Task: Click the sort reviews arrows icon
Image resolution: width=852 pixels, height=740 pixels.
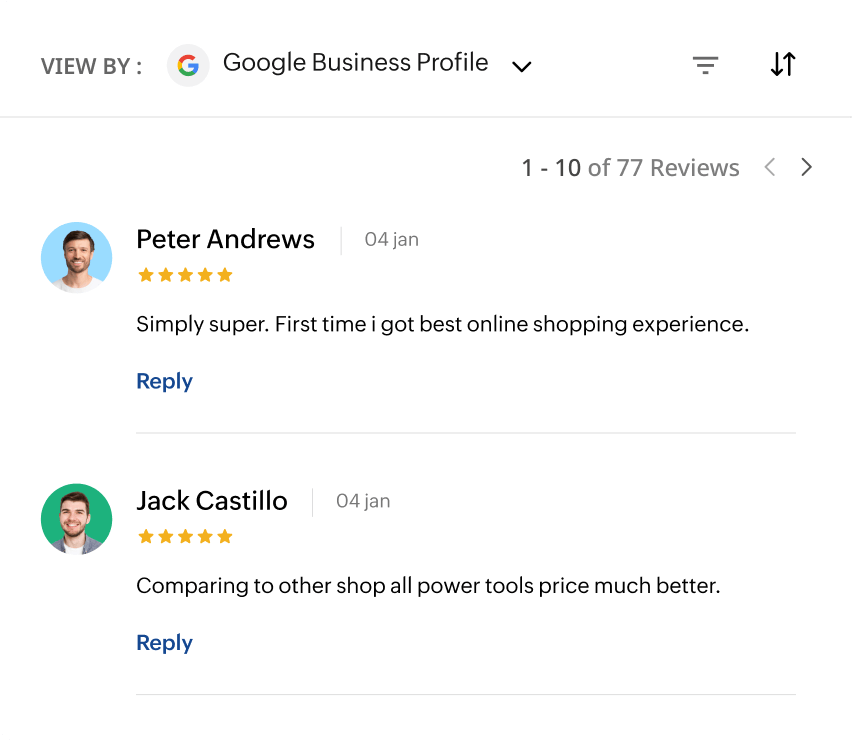Action: click(783, 65)
